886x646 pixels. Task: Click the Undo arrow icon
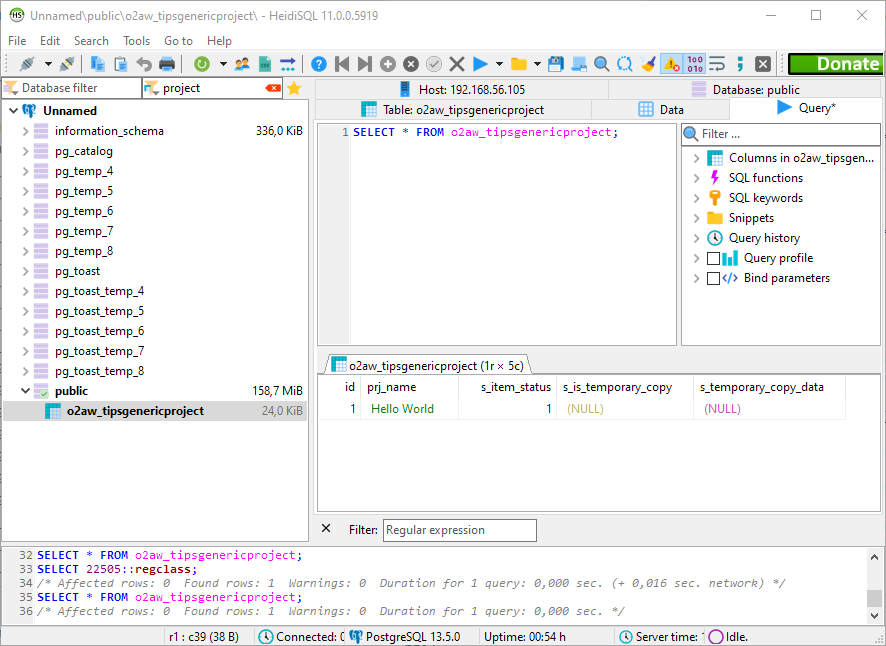click(x=144, y=64)
